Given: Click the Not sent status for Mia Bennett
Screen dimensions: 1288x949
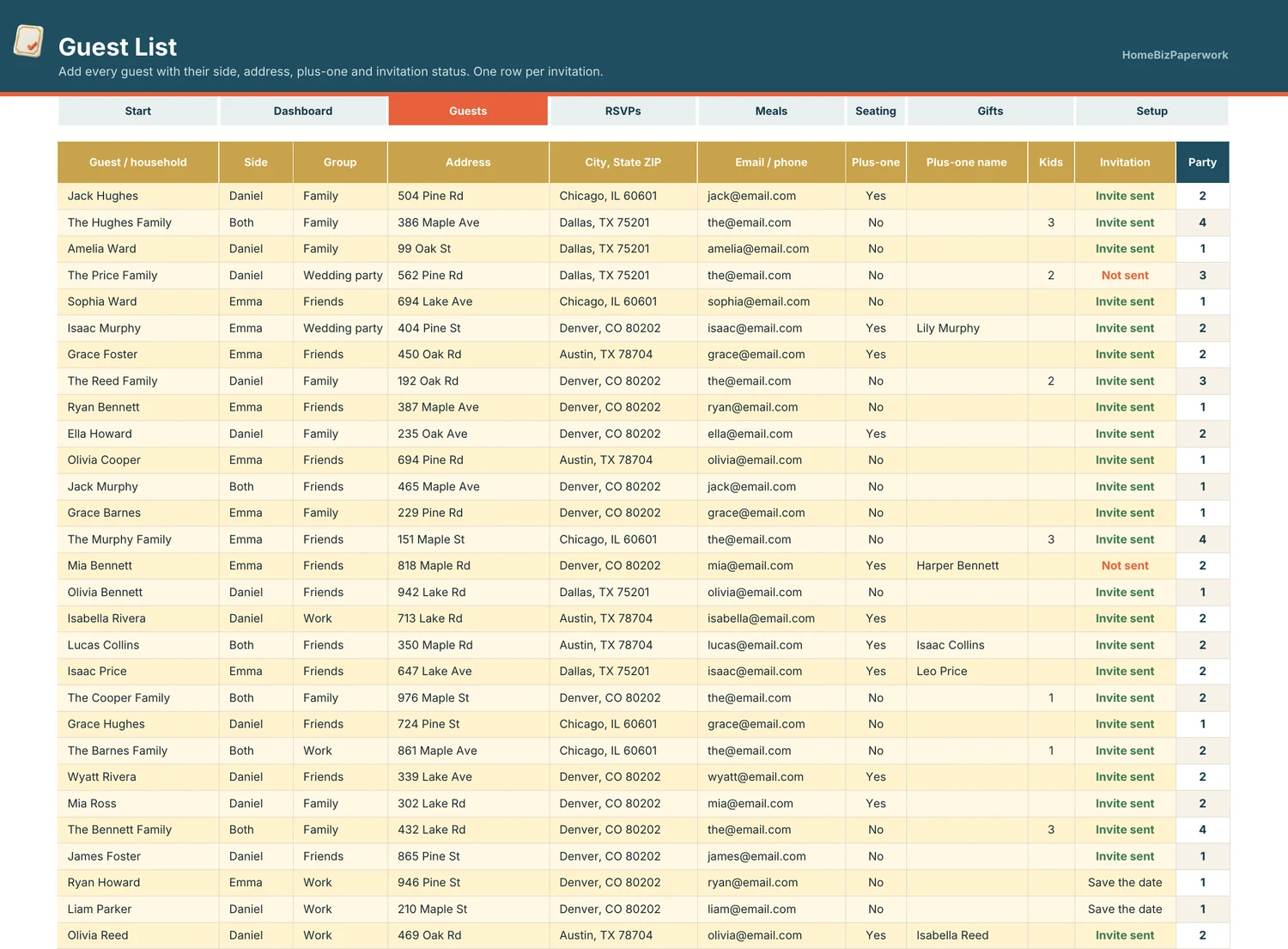Looking at the screenshot, I should tap(1125, 566).
